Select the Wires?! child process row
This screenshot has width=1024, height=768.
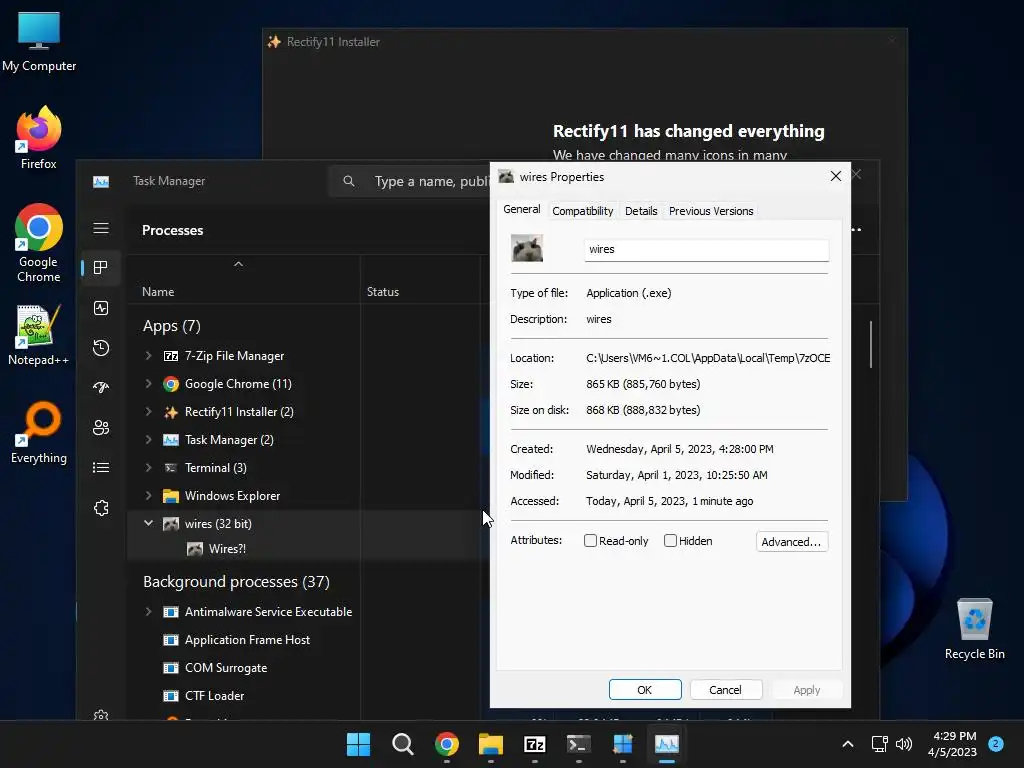pyautogui.click(x=308, y=549)
